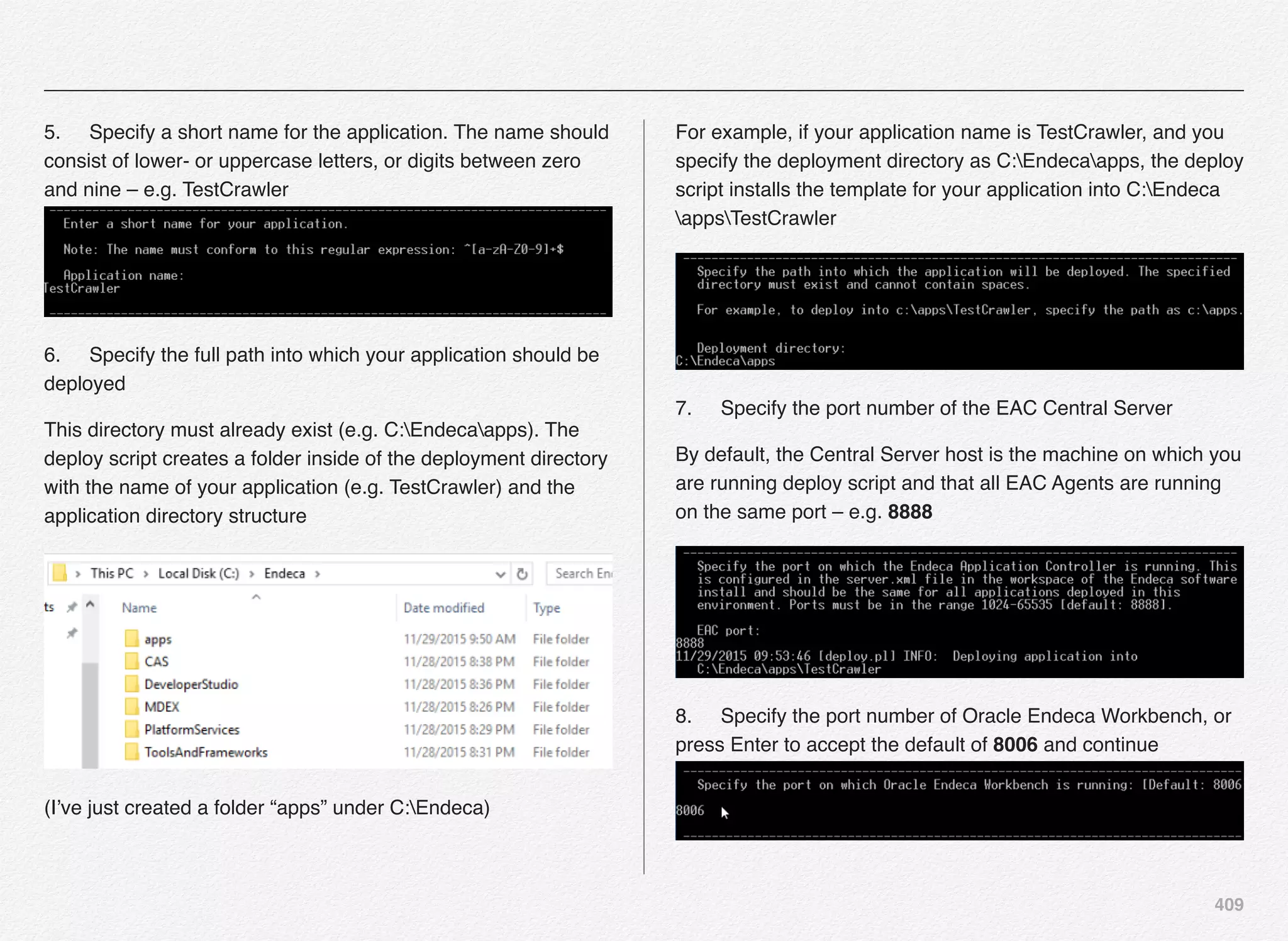Click the date 11/28/2015 8:38 PM
Screen dimensions: 1288x941
[x=459, y=662]
